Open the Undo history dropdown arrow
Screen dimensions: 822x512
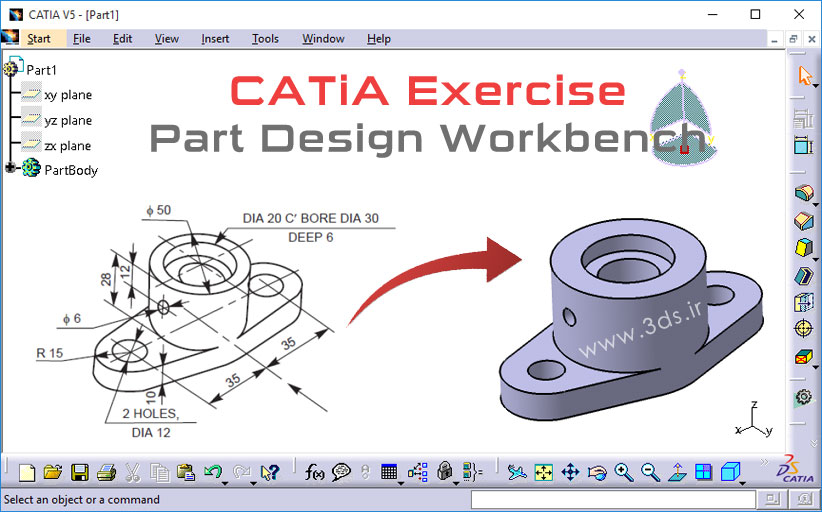pos(225,483)
